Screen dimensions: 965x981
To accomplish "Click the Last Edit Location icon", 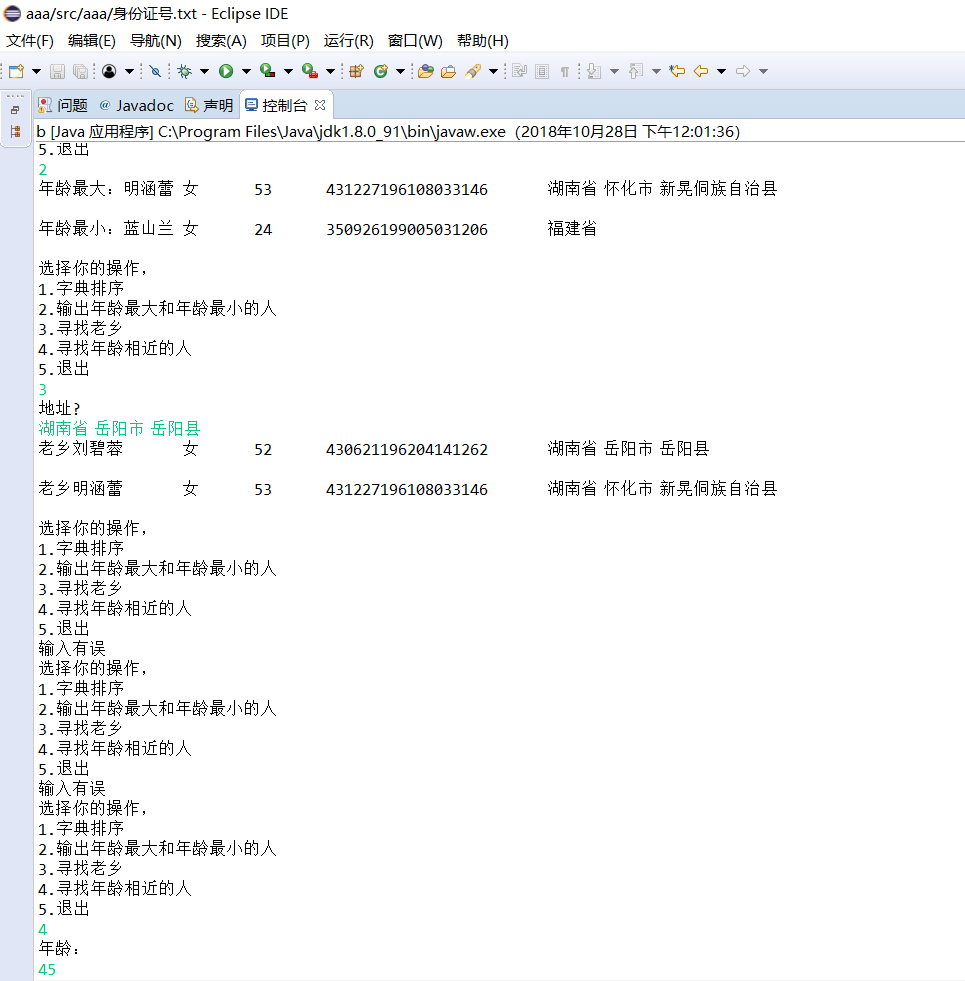I will coord(677,71).
